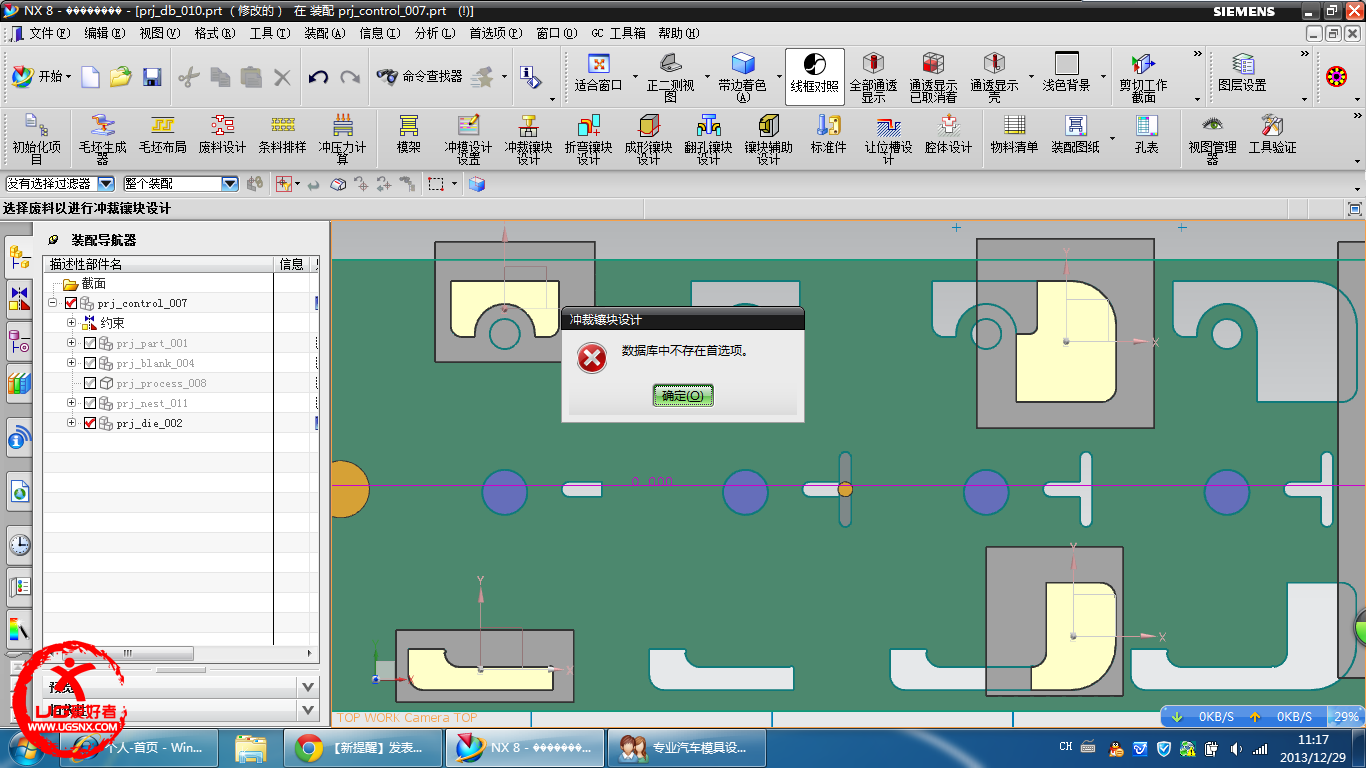Open the 条料排样 tool
1366x768 pixels.
click(x=283, y=134)
